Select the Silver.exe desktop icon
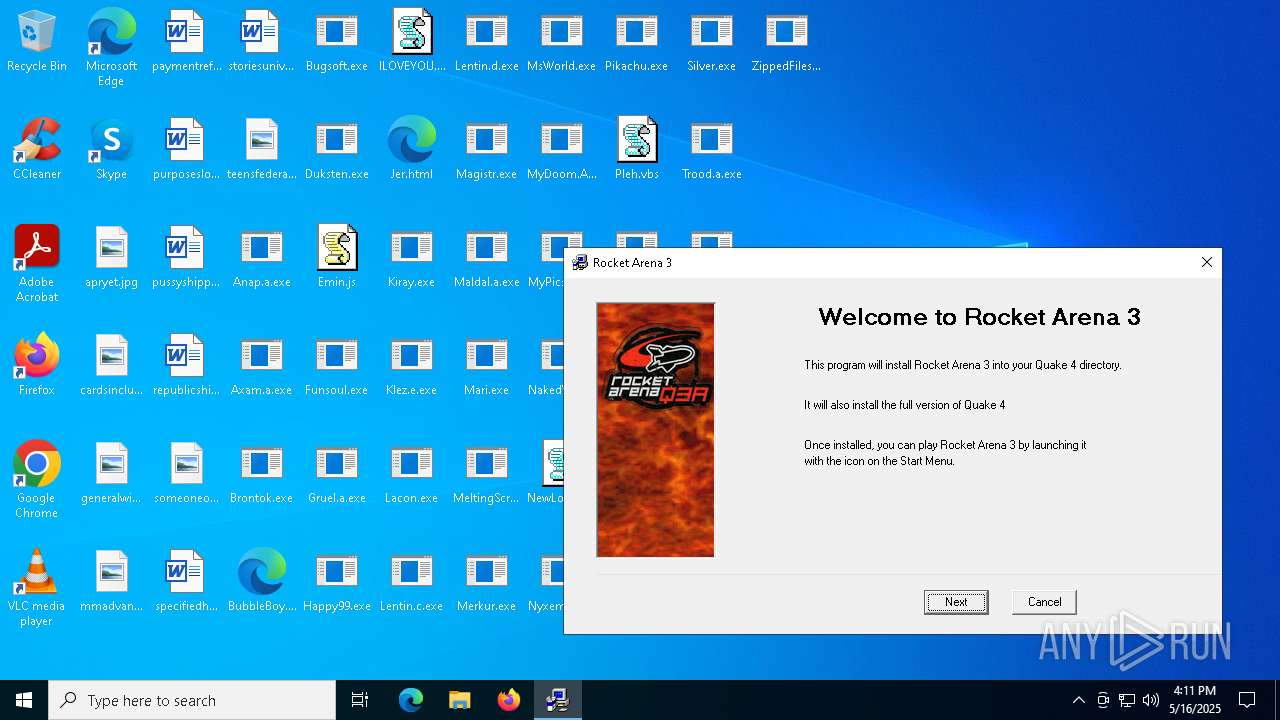The height and width of the screenshot is (720, 1280). (x=711, y=41)
